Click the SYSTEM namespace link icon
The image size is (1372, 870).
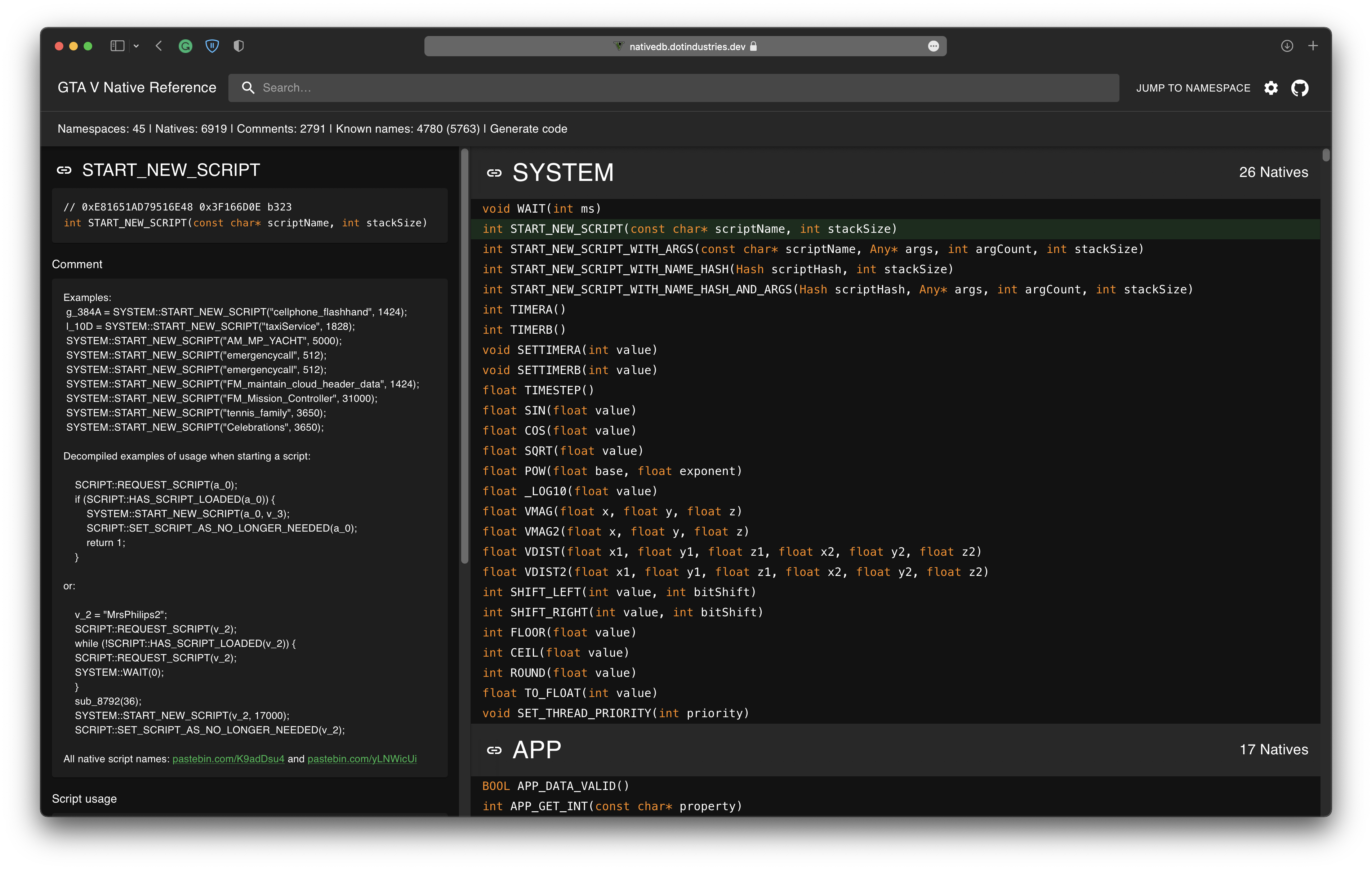tap(494, 173)
